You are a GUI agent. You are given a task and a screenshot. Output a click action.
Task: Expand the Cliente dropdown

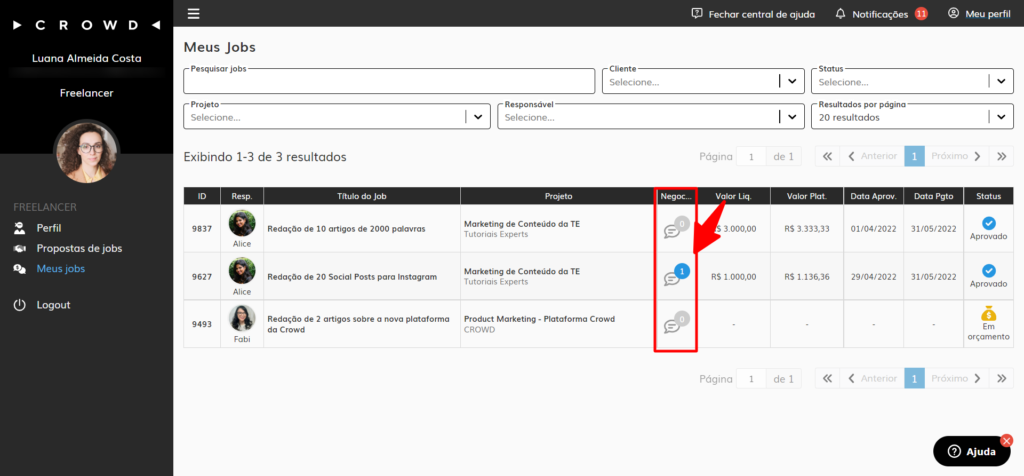point(792,82)
